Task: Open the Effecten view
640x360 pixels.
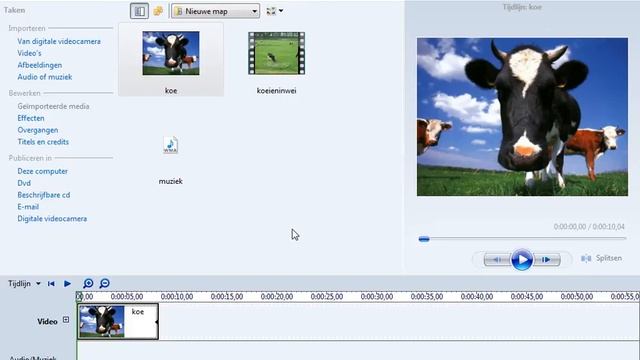Action: click(31, 118)
